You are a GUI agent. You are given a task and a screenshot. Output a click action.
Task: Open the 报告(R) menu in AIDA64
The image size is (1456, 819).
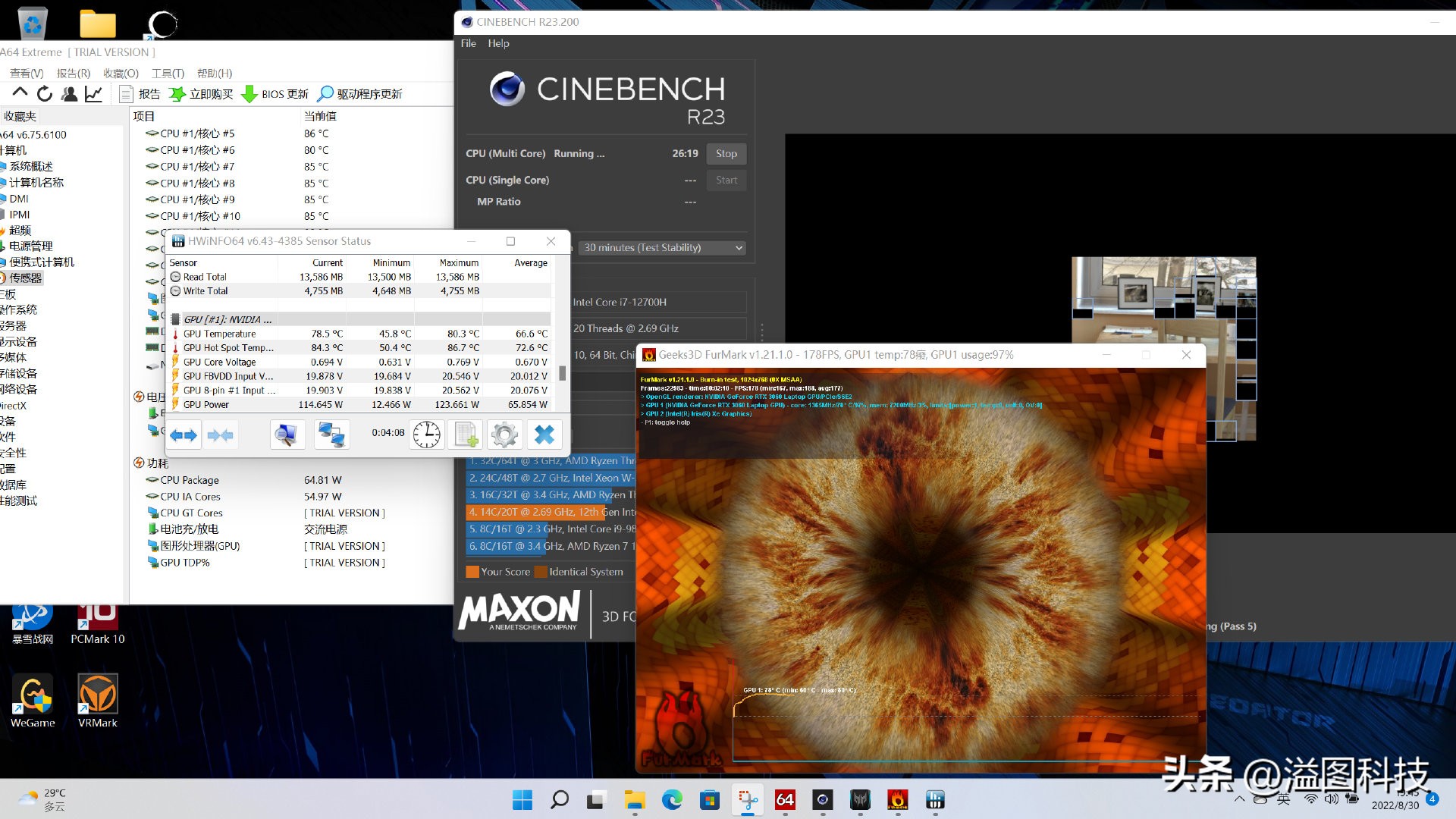73,74
